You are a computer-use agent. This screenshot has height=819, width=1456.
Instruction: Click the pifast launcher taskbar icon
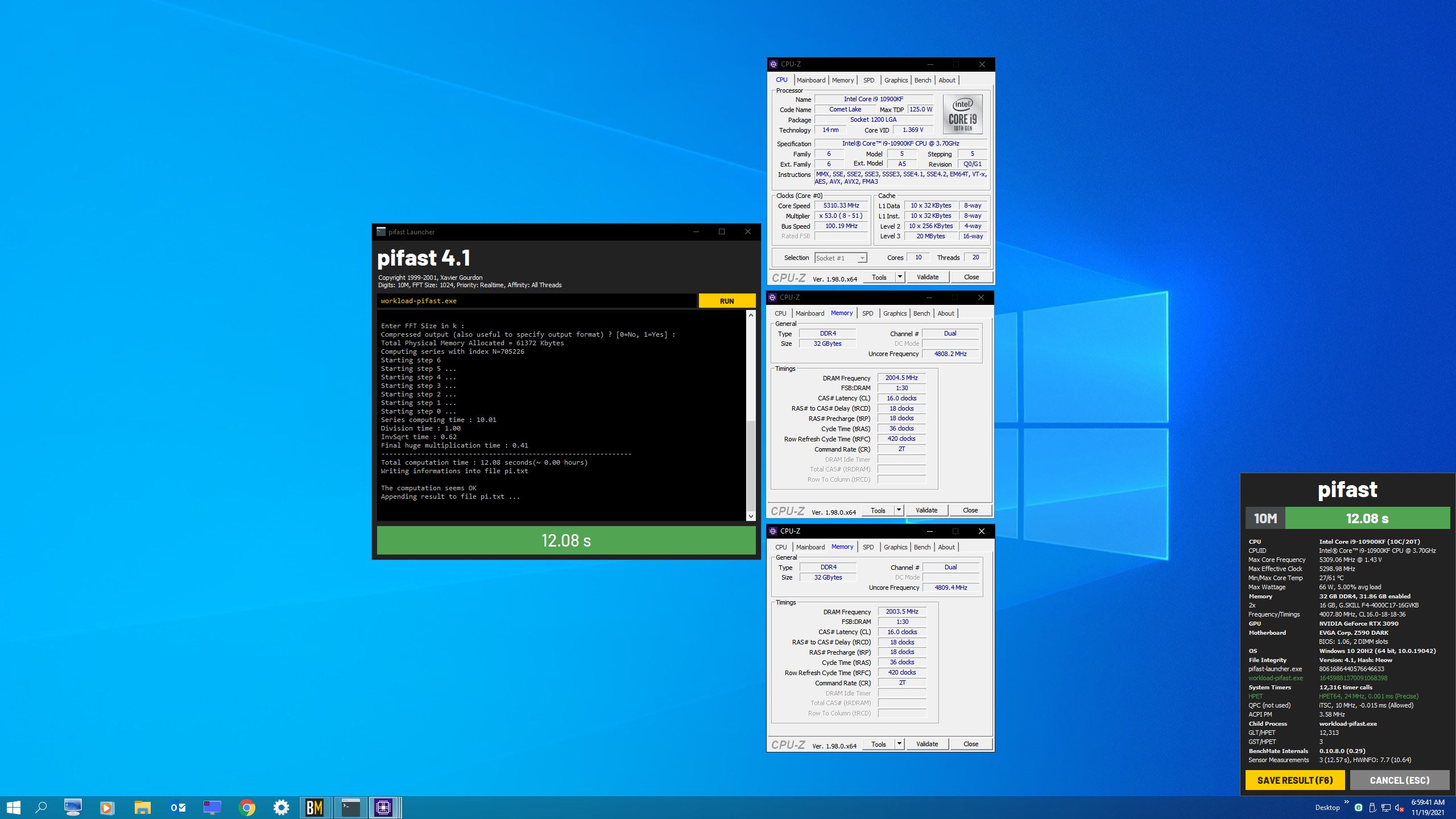[350, 807]
